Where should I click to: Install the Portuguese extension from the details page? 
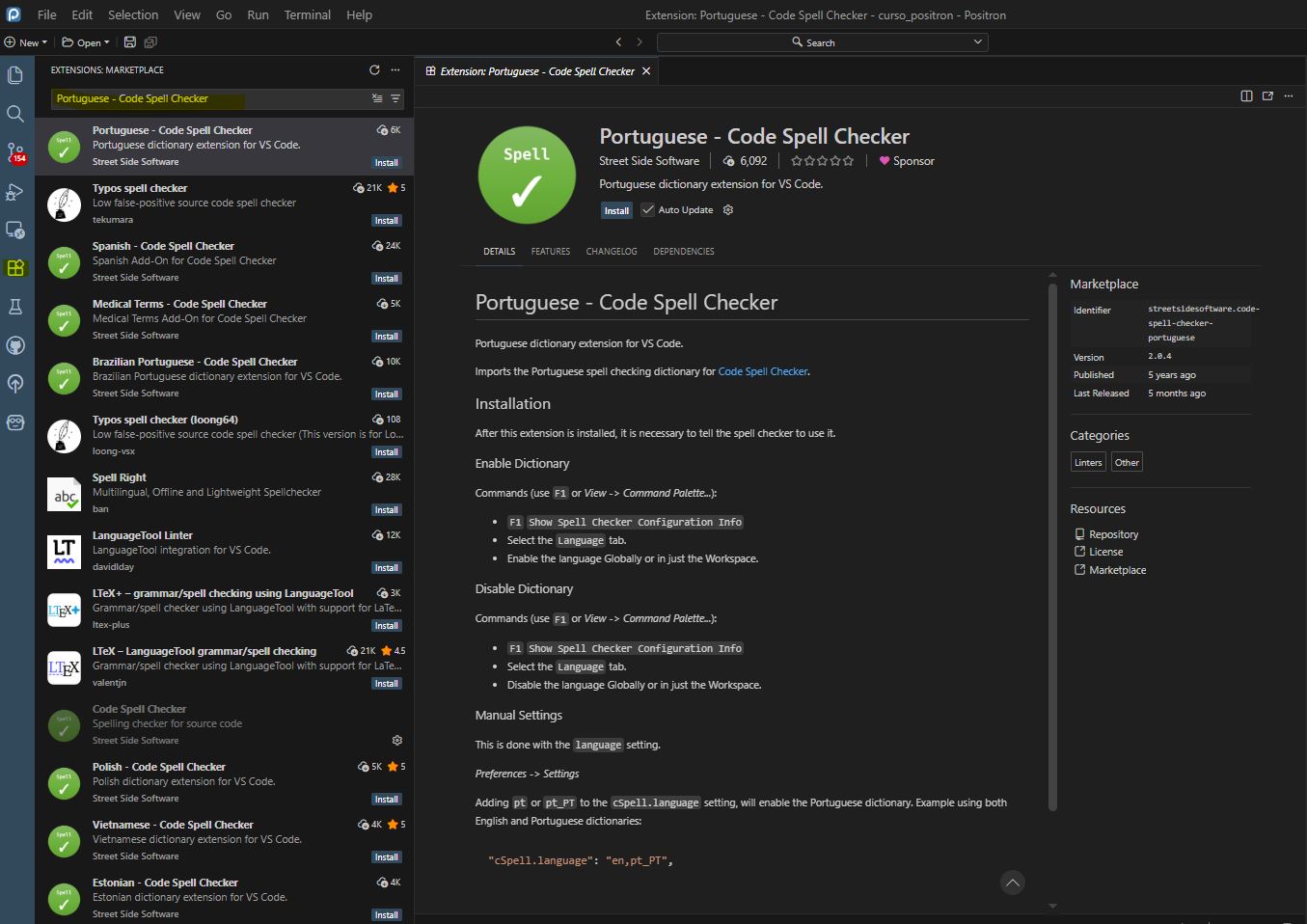(616, 210)
